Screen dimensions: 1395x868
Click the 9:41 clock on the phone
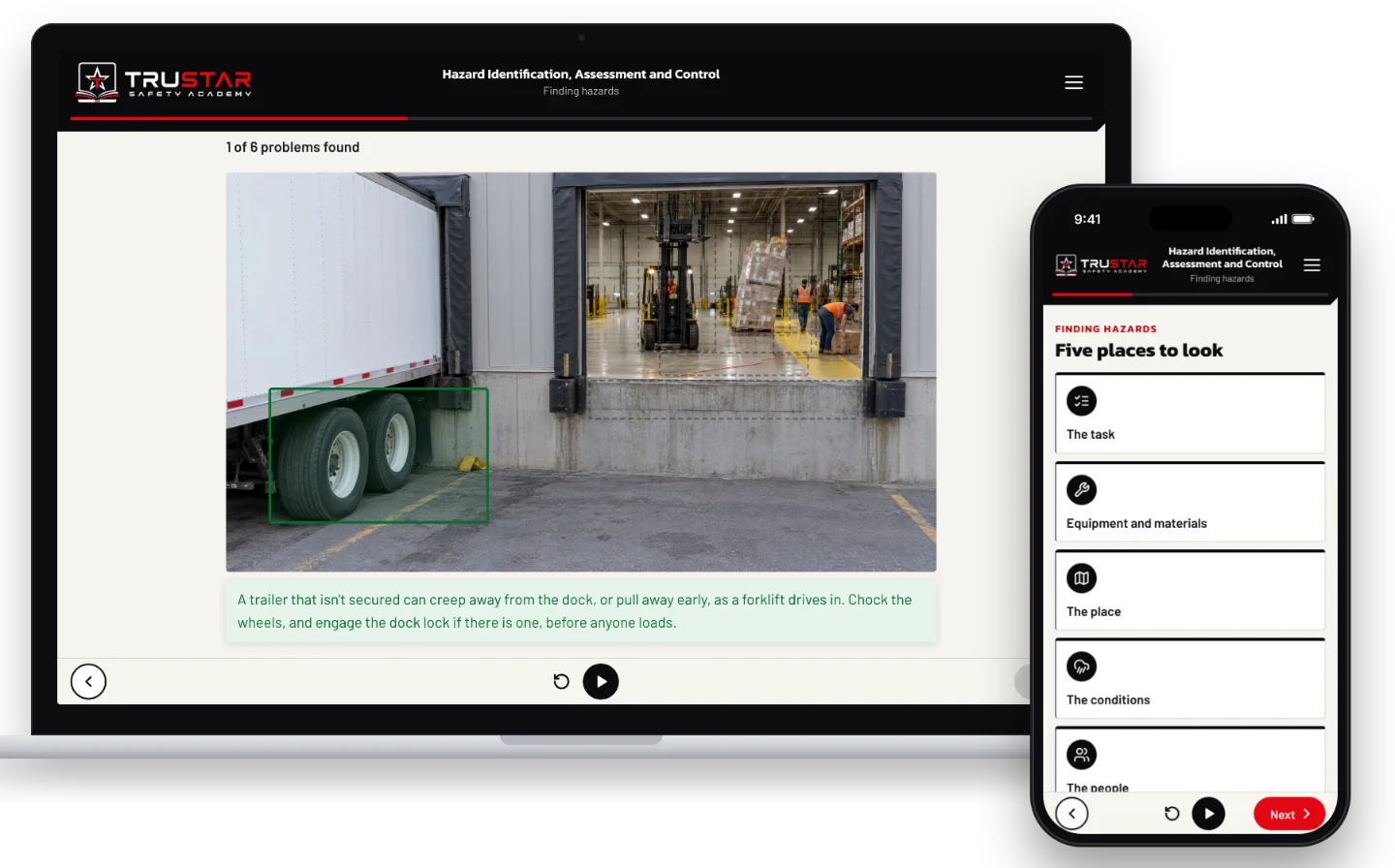[x=1087, y=219]
